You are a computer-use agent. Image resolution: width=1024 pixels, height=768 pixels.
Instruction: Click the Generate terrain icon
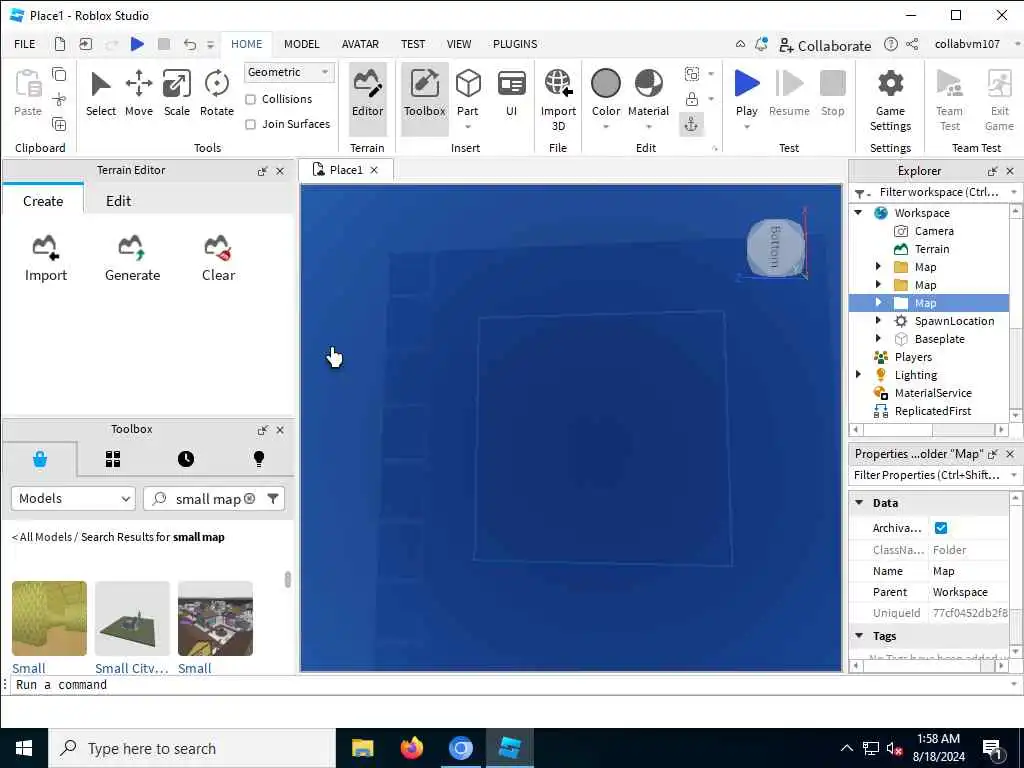(x=133, y=258)
